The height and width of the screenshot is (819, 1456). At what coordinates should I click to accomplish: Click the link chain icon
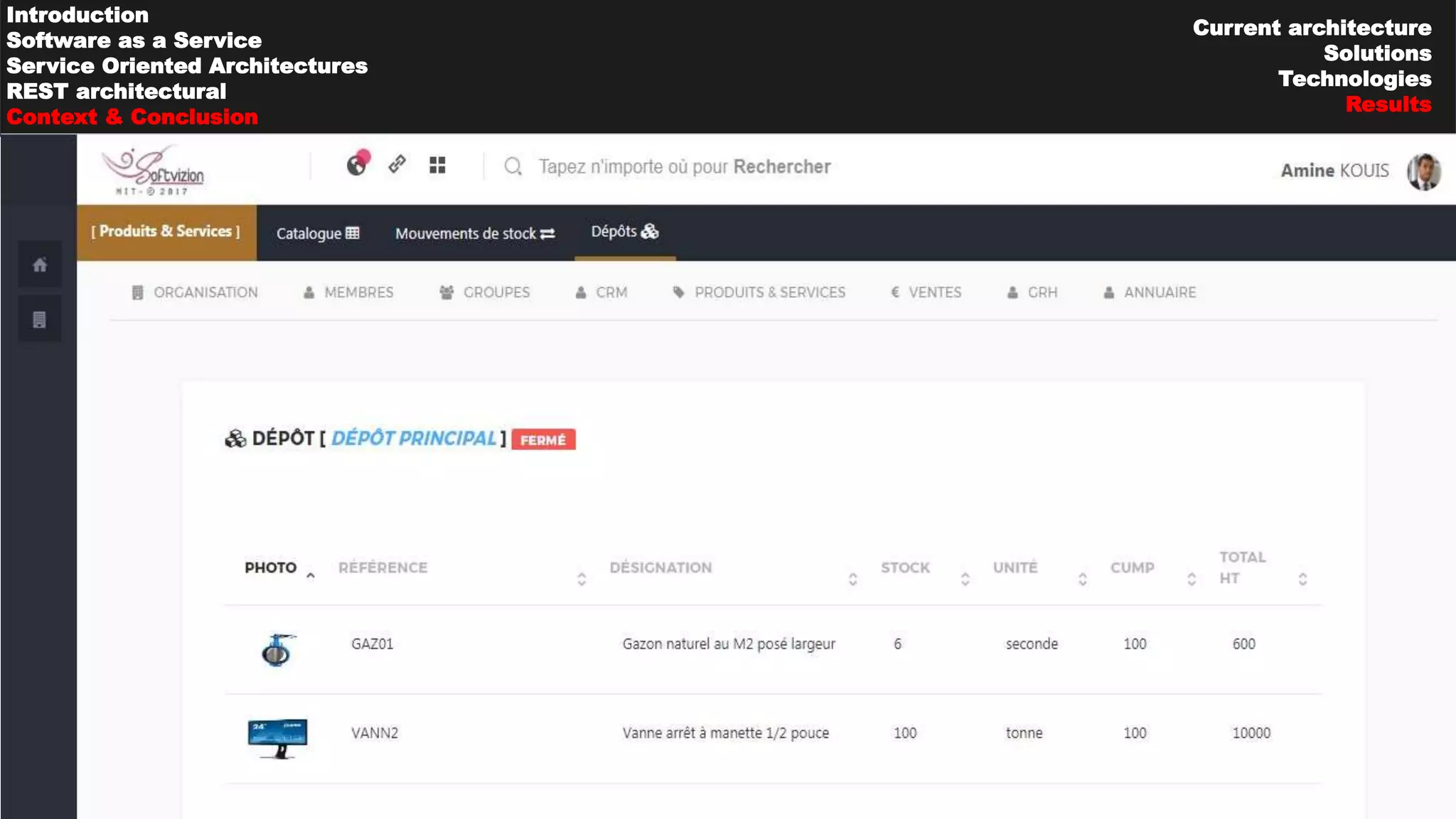coord(397,164)
